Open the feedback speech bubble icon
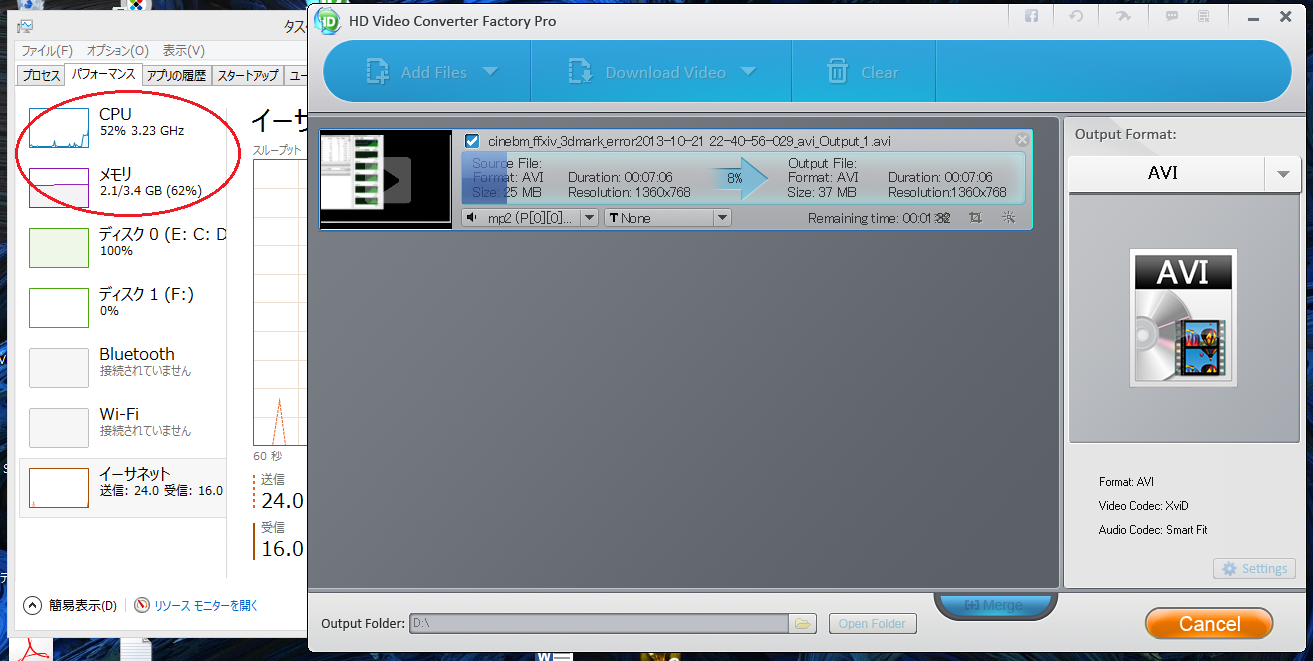 (1171, 16)
